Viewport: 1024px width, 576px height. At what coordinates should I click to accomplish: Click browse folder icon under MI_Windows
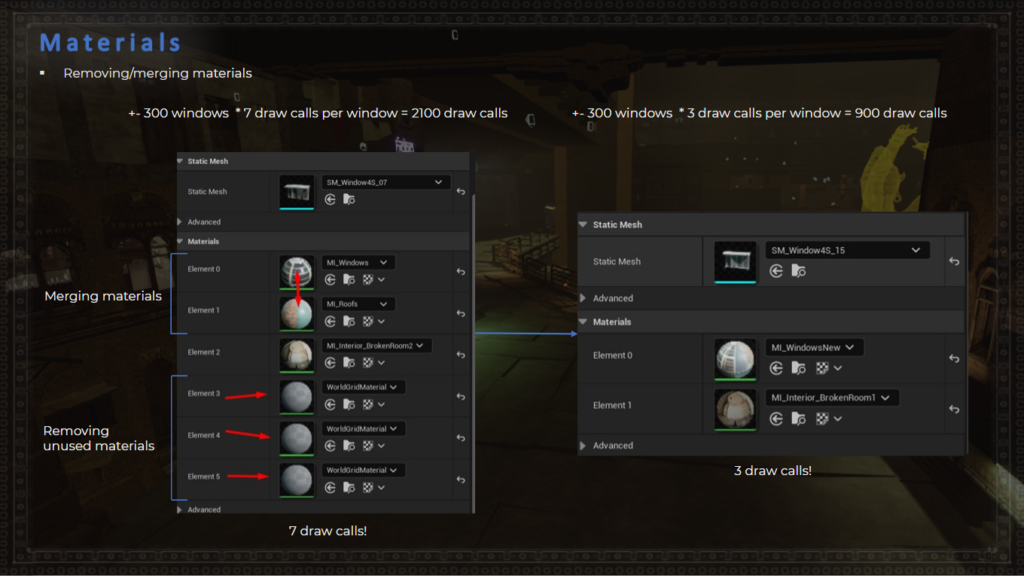(x=349, y=280)
